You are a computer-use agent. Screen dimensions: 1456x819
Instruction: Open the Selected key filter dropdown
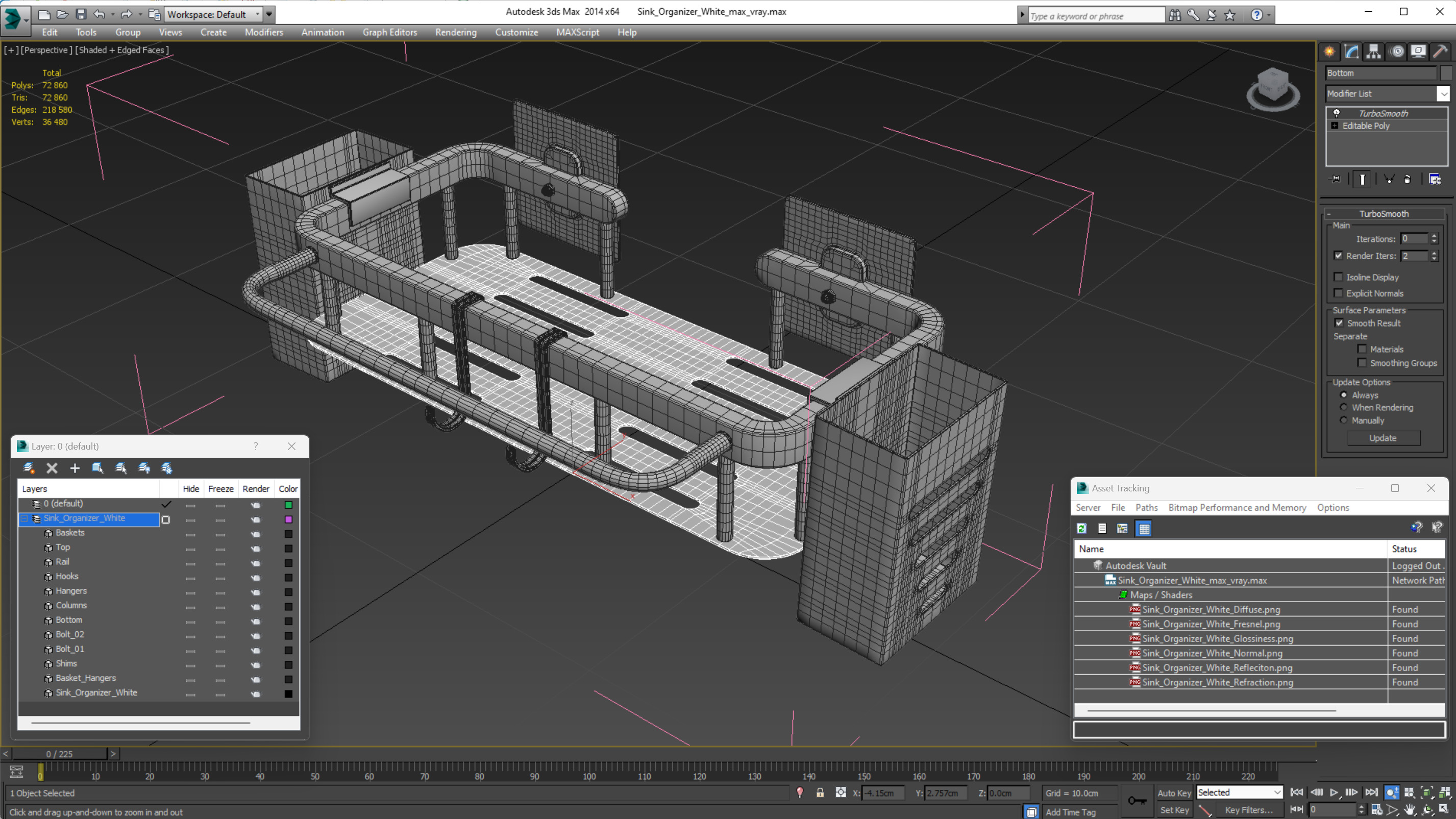point(1239,792)
